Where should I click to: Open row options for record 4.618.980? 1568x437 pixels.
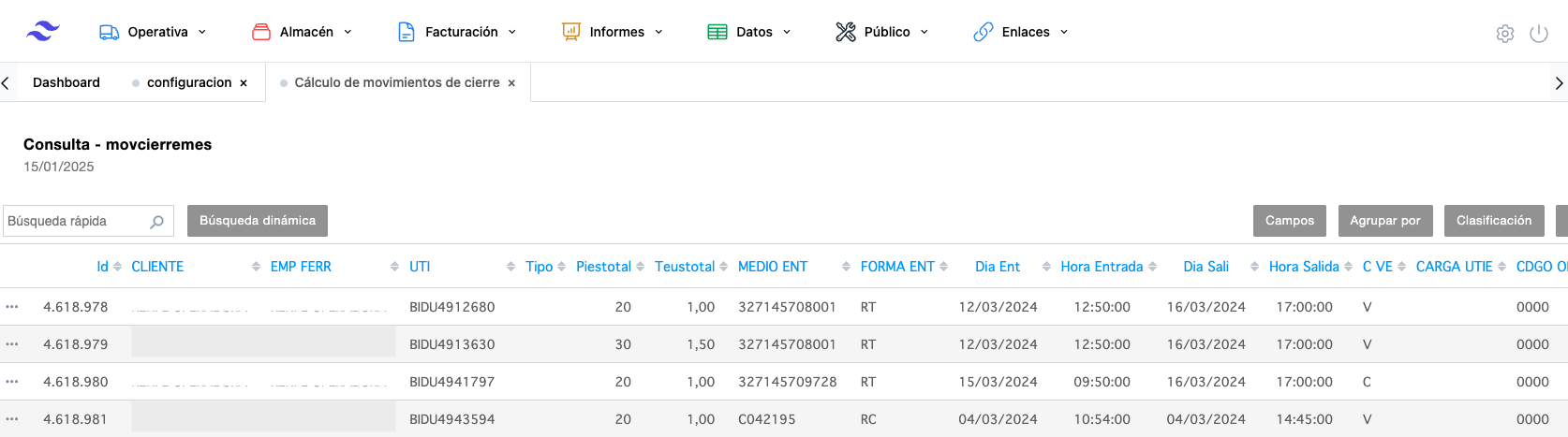tap(12, 382)
